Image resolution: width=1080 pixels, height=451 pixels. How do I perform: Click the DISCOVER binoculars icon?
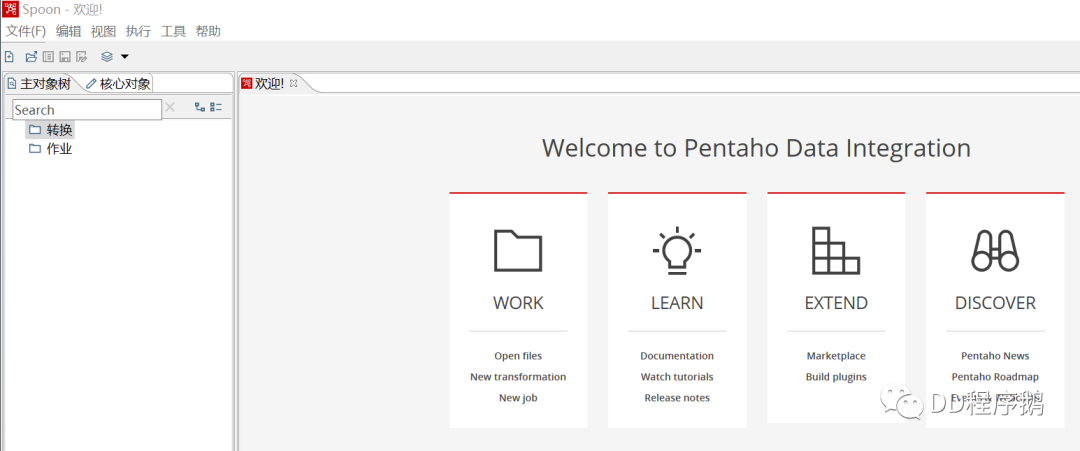pos(995,251)
